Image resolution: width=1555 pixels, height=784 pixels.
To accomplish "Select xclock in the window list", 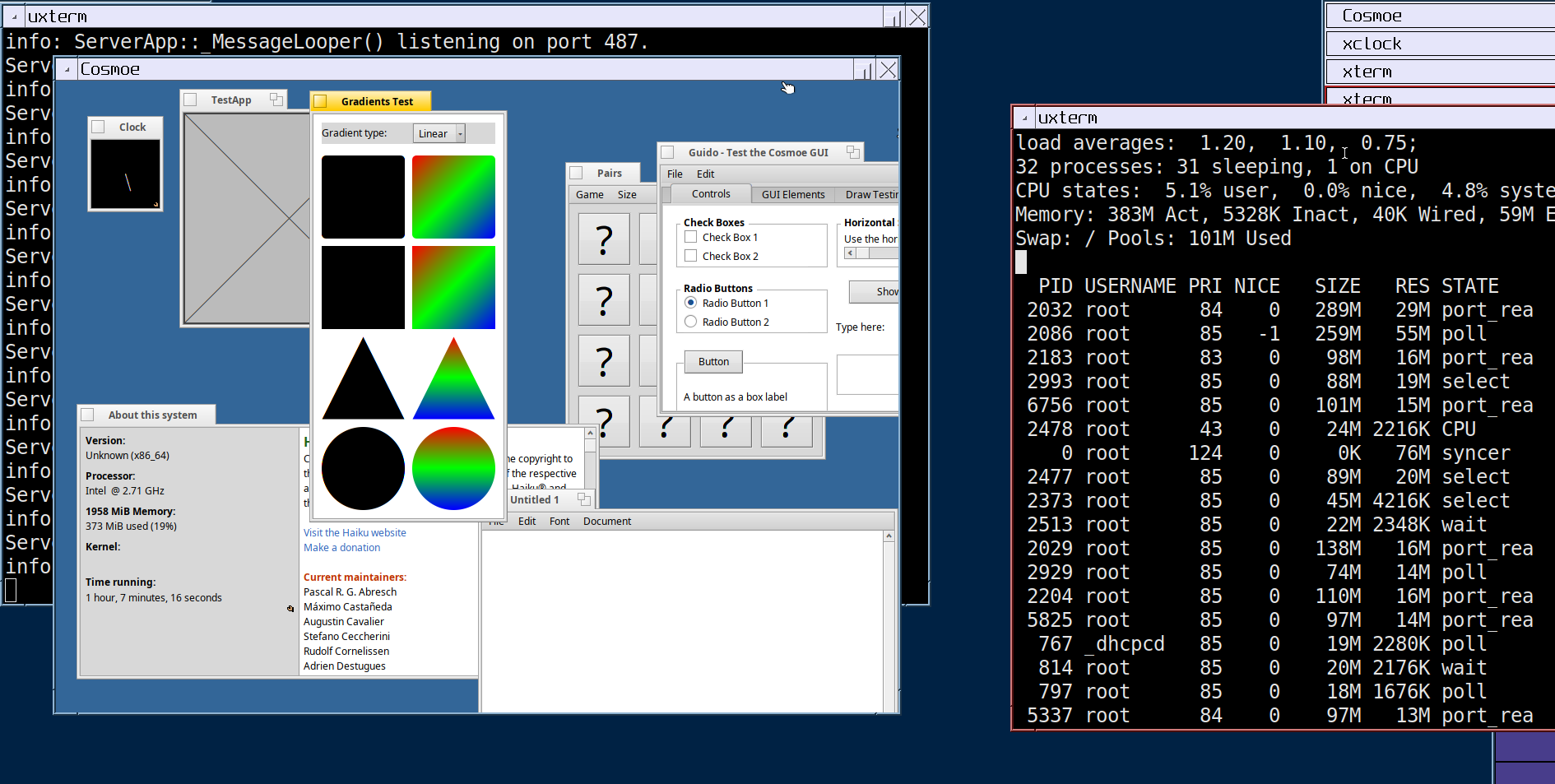I will [x=1372, y=44].
